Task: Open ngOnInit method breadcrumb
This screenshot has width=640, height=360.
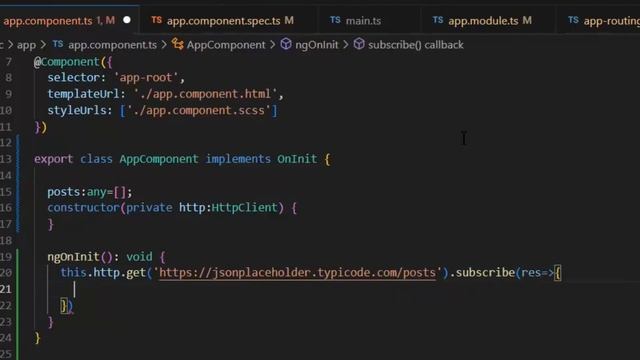Action: [x=317, y=45]
